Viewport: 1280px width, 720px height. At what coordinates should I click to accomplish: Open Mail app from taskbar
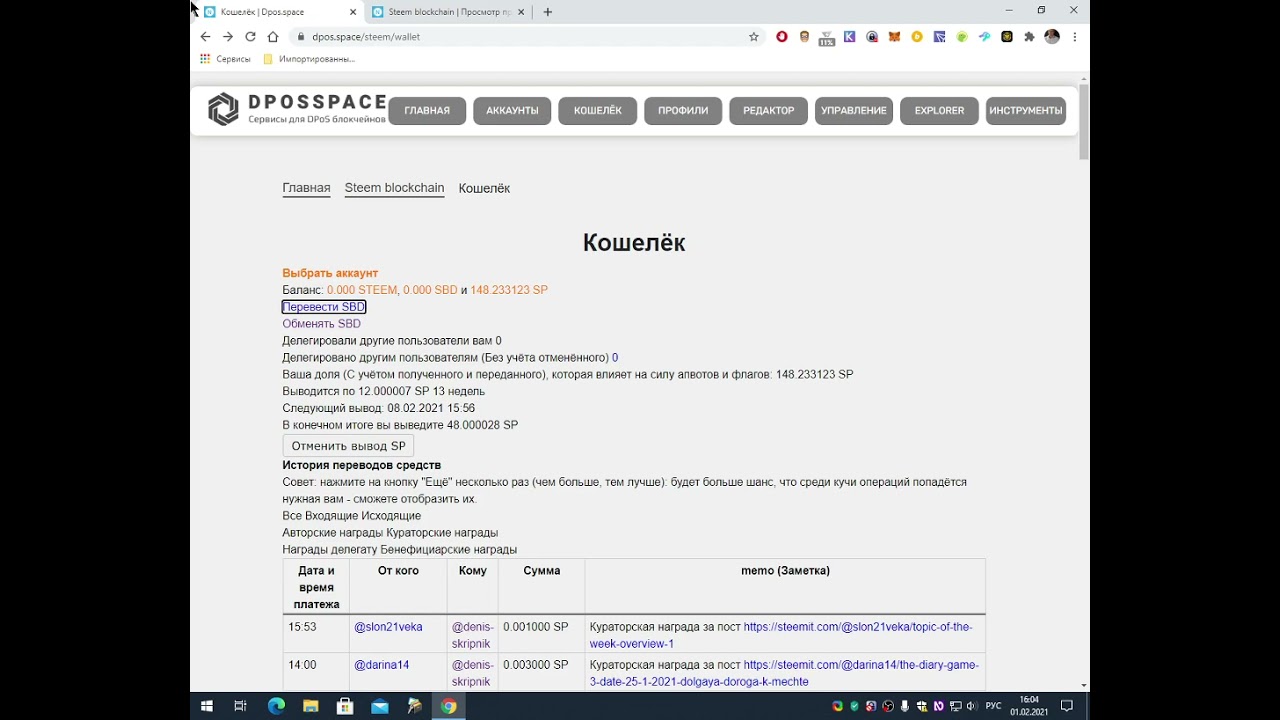click(380, 706)
